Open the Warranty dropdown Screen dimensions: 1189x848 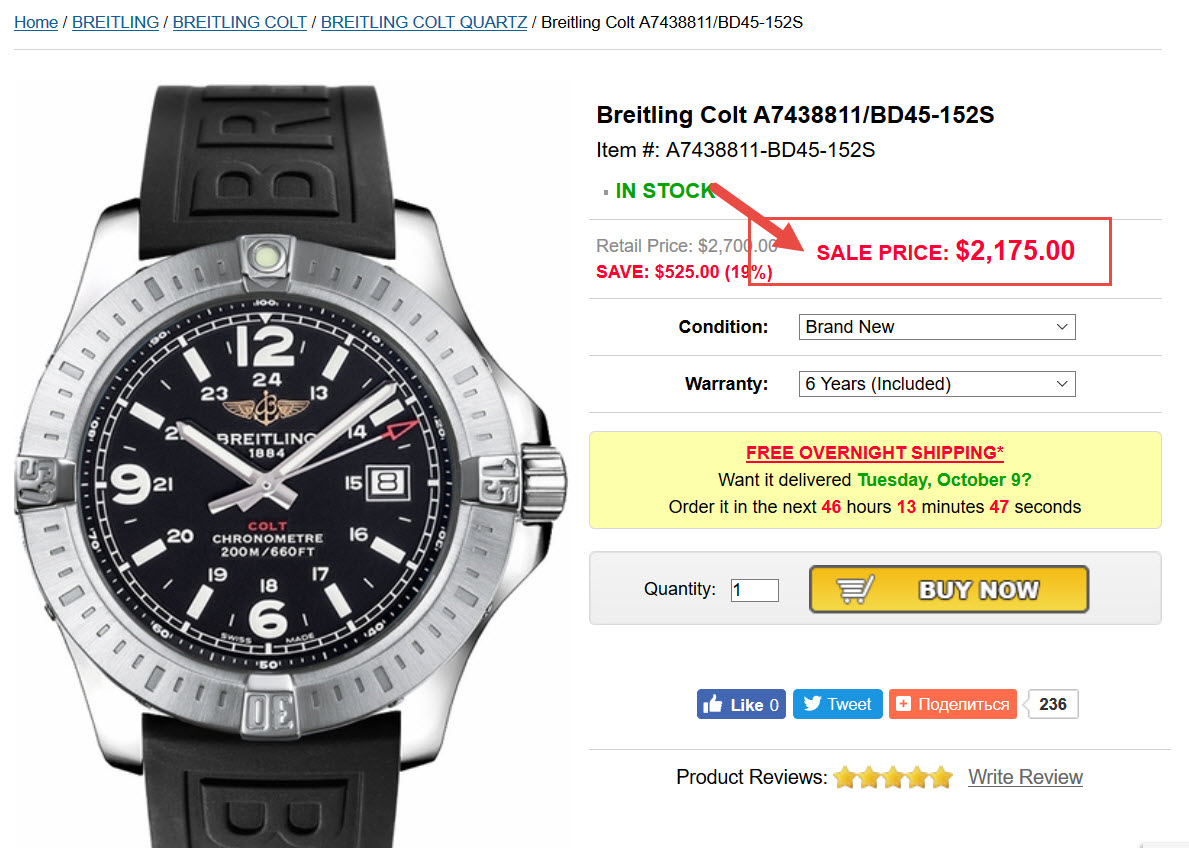(937, 384)
